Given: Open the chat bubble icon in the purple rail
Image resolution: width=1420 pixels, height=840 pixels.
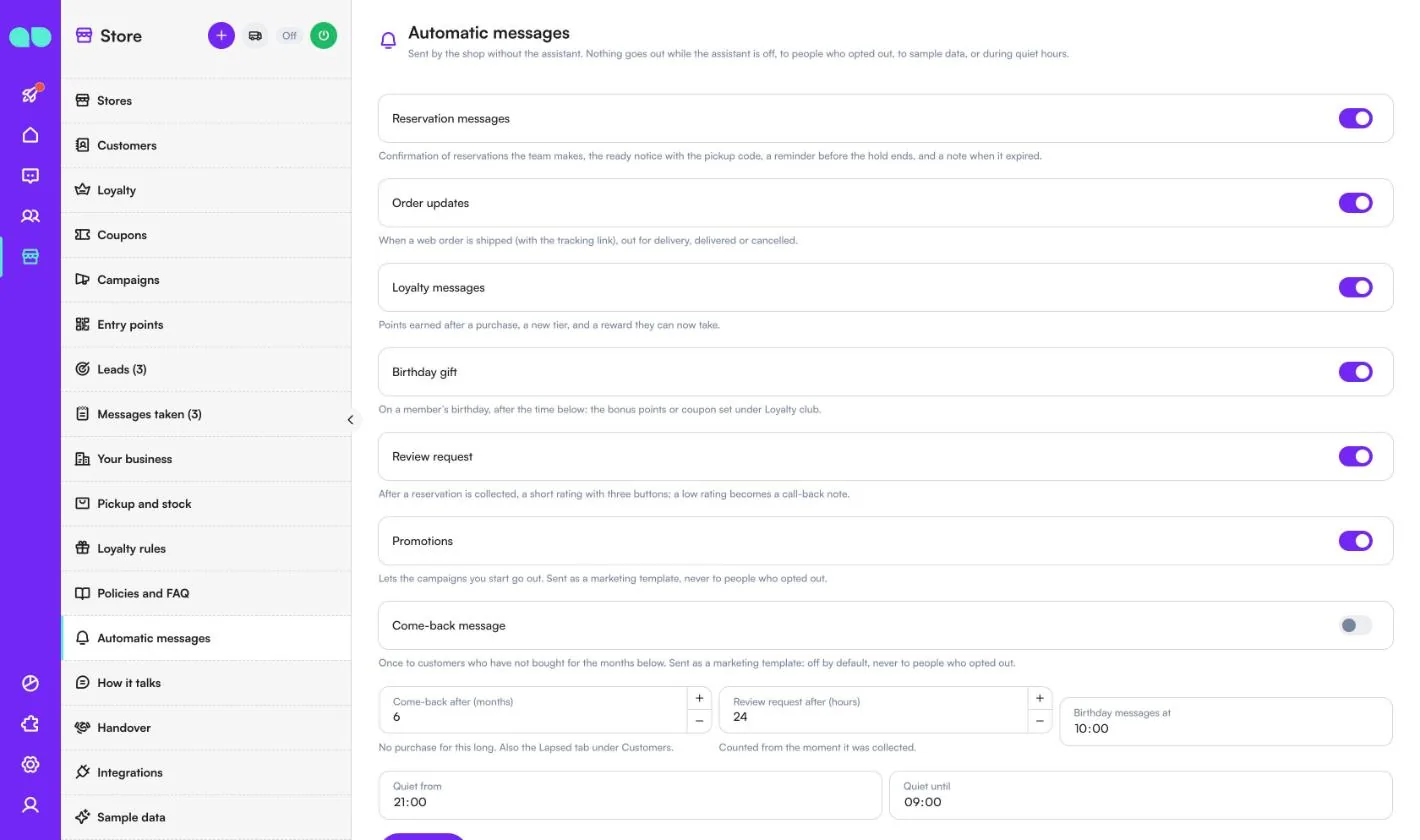Looking at the screenshot, I should tap(30, 176).
